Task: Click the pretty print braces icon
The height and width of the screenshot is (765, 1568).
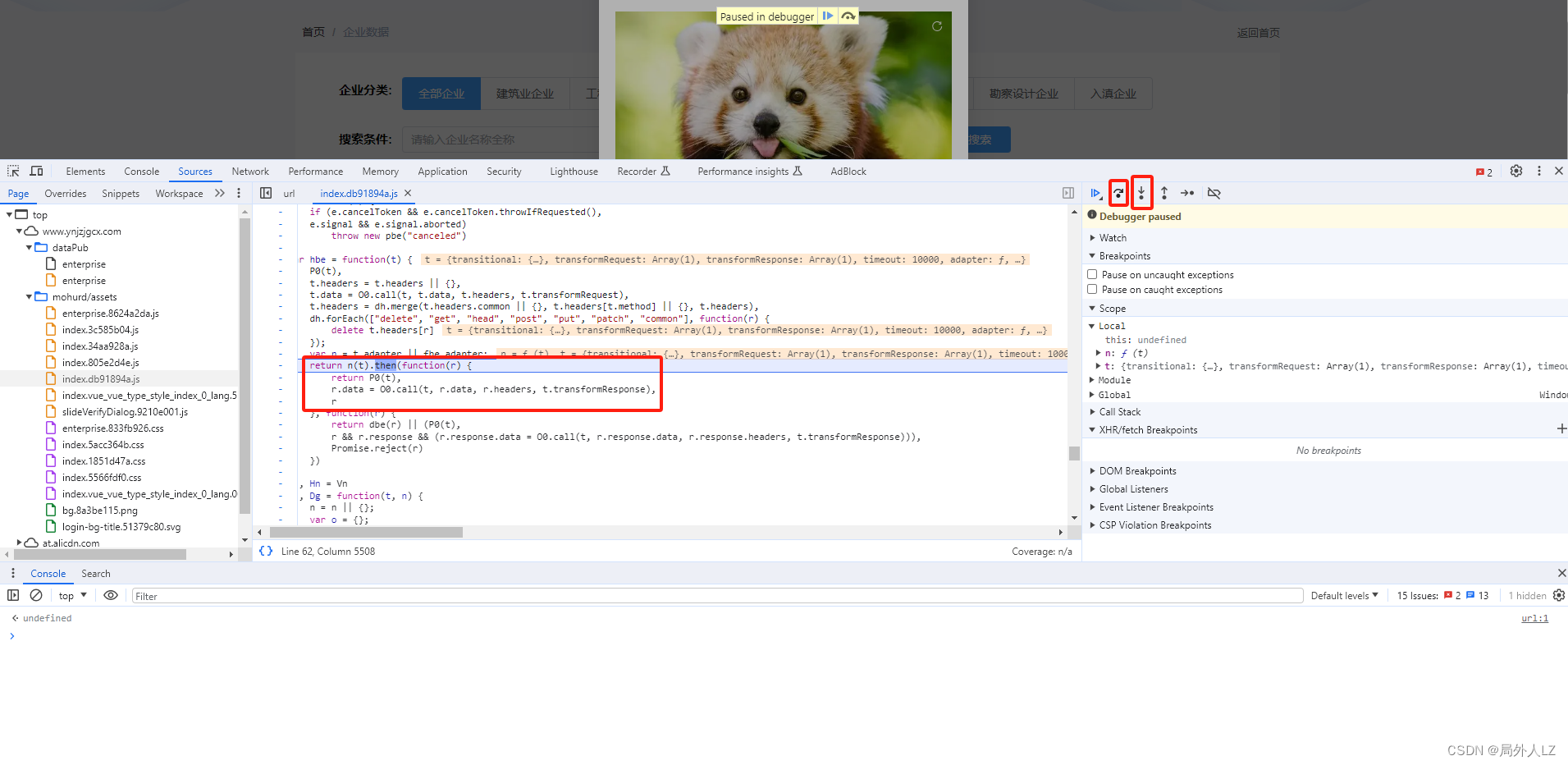Action: 266,551
